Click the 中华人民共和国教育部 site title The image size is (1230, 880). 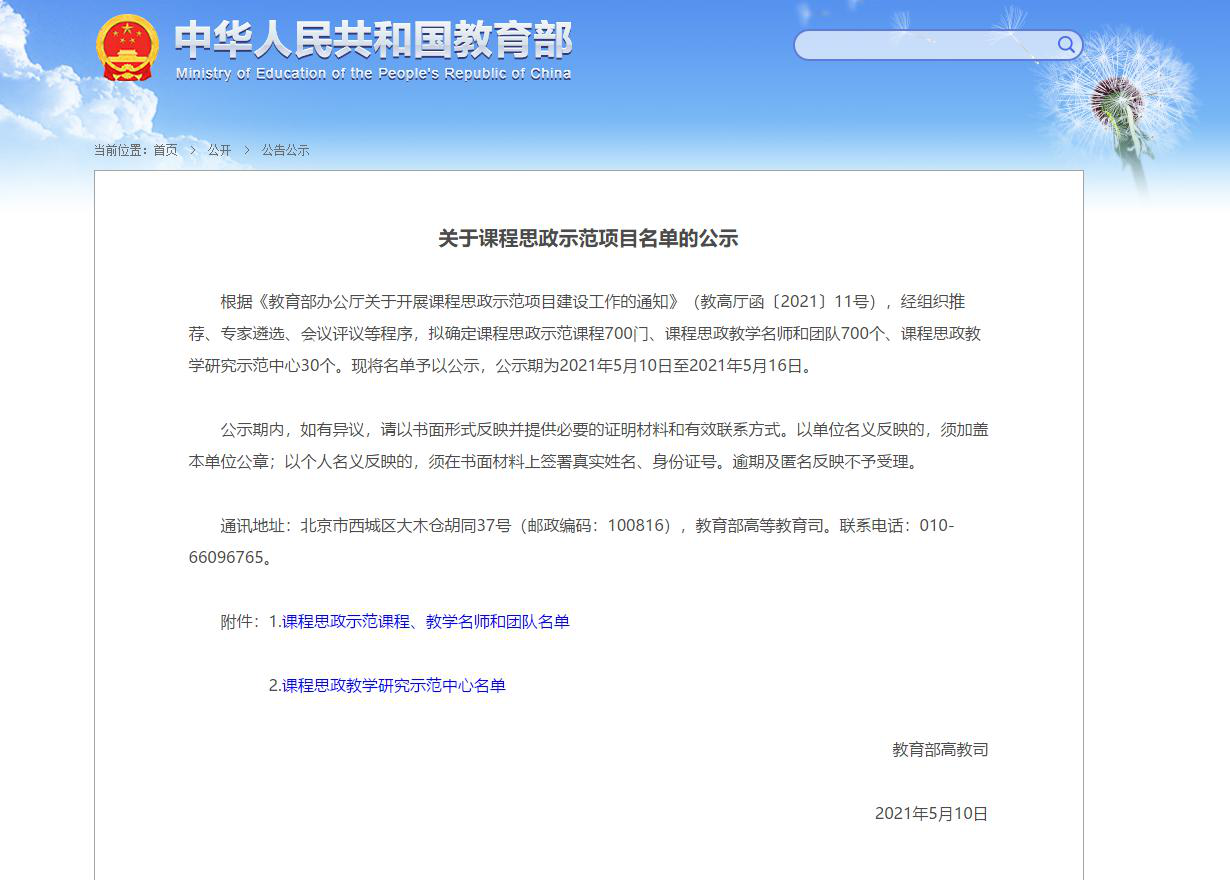click(x=373, y=40)
